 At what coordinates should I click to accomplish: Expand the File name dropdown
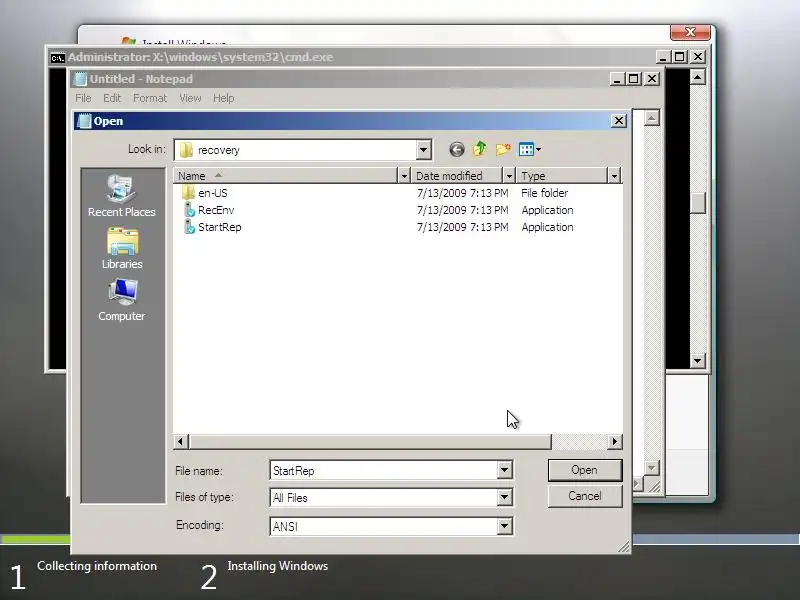click(x=504, y=470)
